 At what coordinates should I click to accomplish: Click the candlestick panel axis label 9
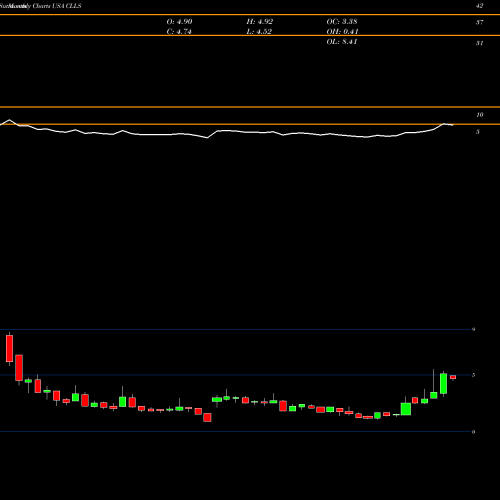(x=473, y=329)
